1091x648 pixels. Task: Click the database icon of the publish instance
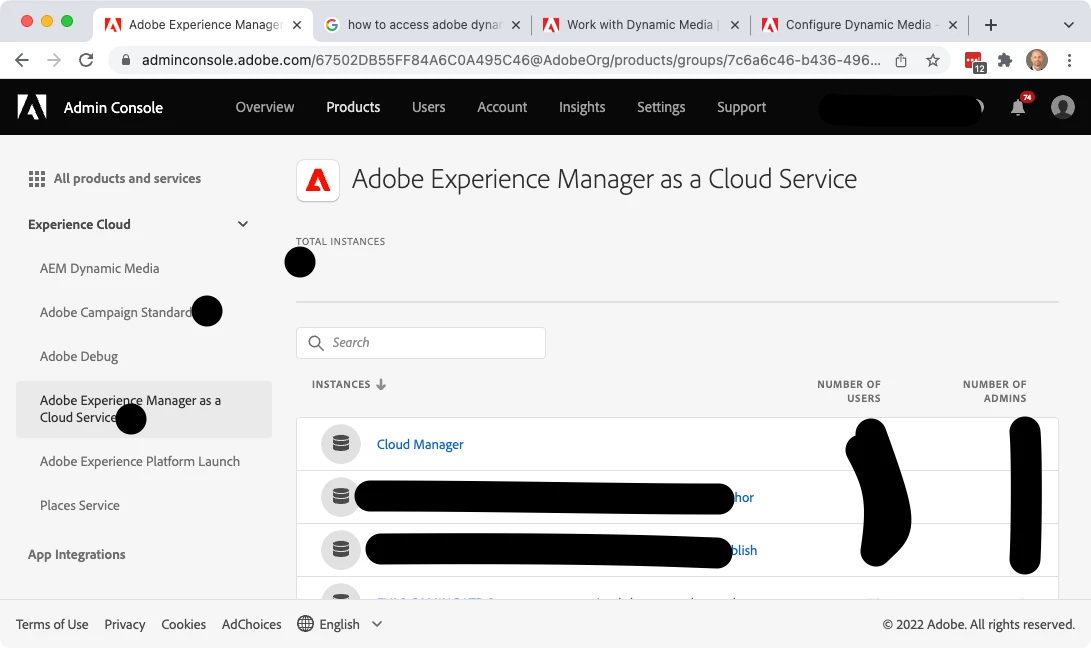tap(341, 550)
